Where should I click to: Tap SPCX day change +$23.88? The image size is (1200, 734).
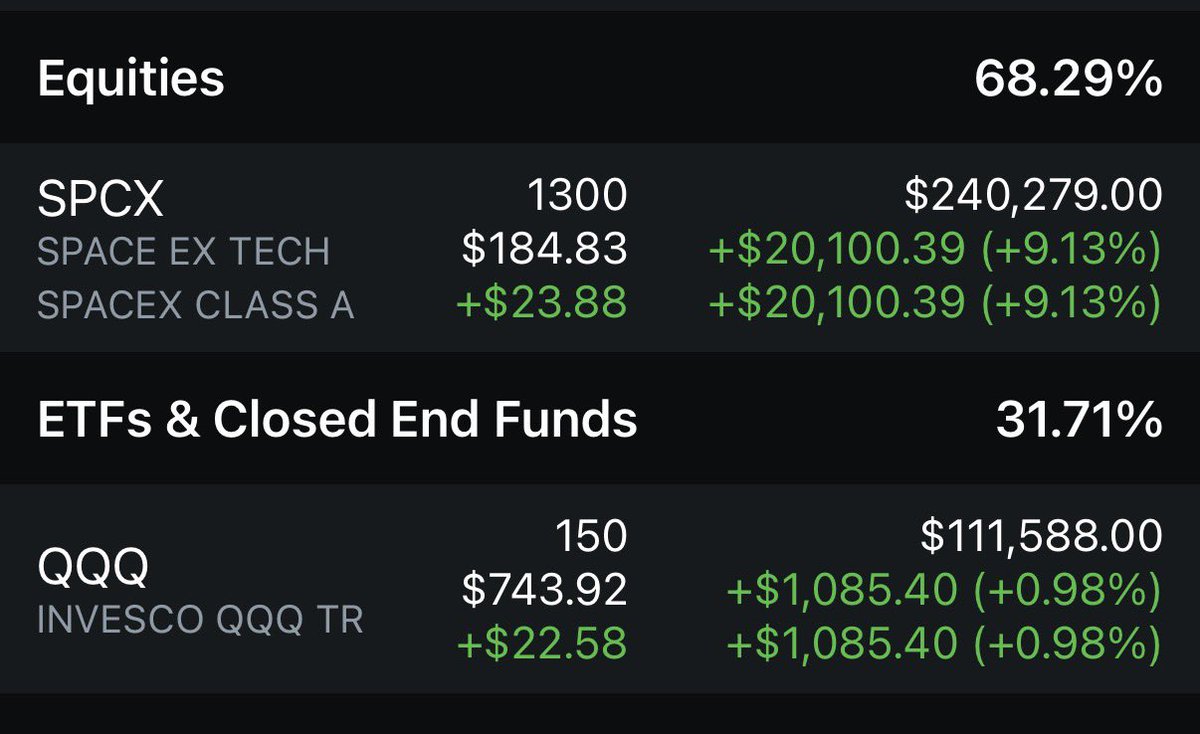click(x=542, y=303)
